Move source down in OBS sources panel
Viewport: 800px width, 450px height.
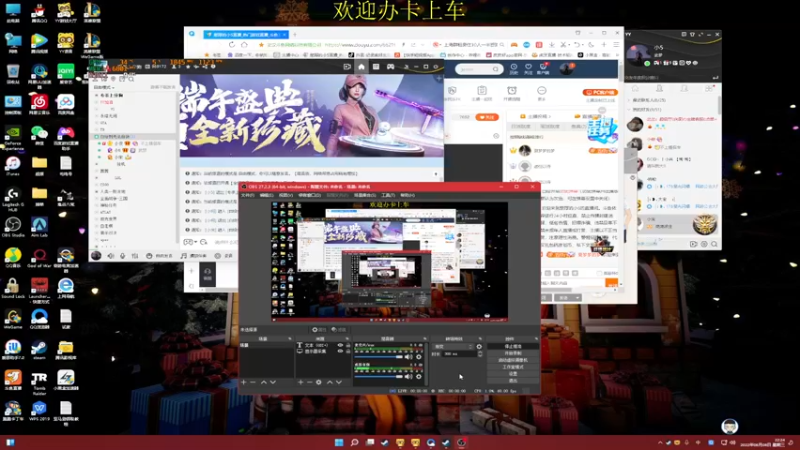339,382
